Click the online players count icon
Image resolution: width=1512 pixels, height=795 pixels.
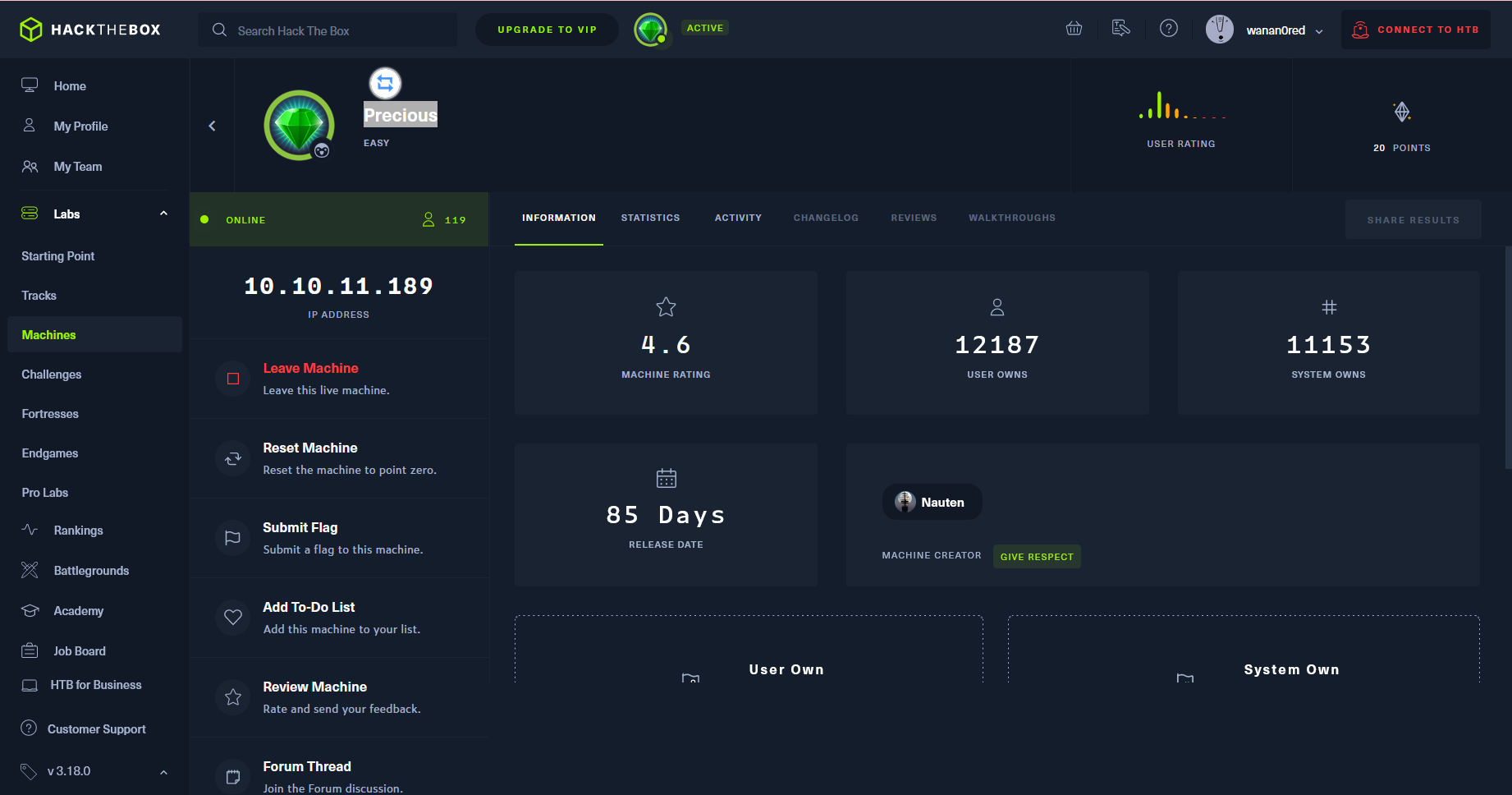428,219
